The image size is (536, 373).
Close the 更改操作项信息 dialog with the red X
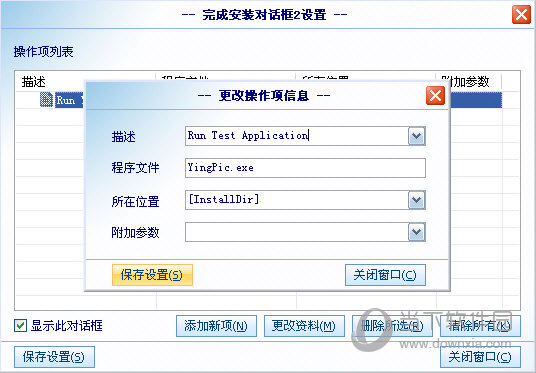435,95
